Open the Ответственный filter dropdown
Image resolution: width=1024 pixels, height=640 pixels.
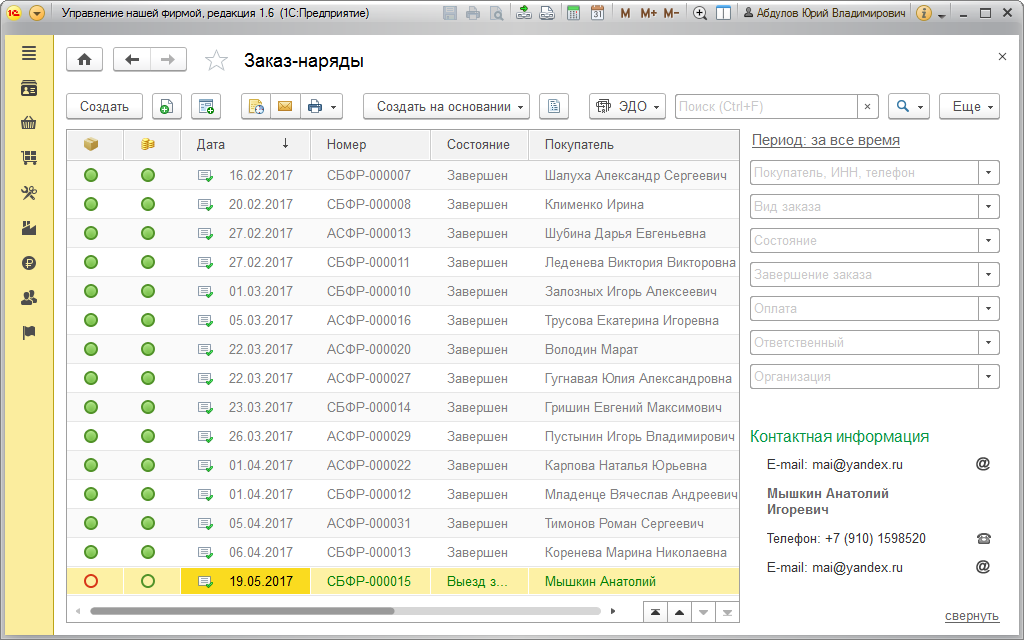(x=989, y=342)
